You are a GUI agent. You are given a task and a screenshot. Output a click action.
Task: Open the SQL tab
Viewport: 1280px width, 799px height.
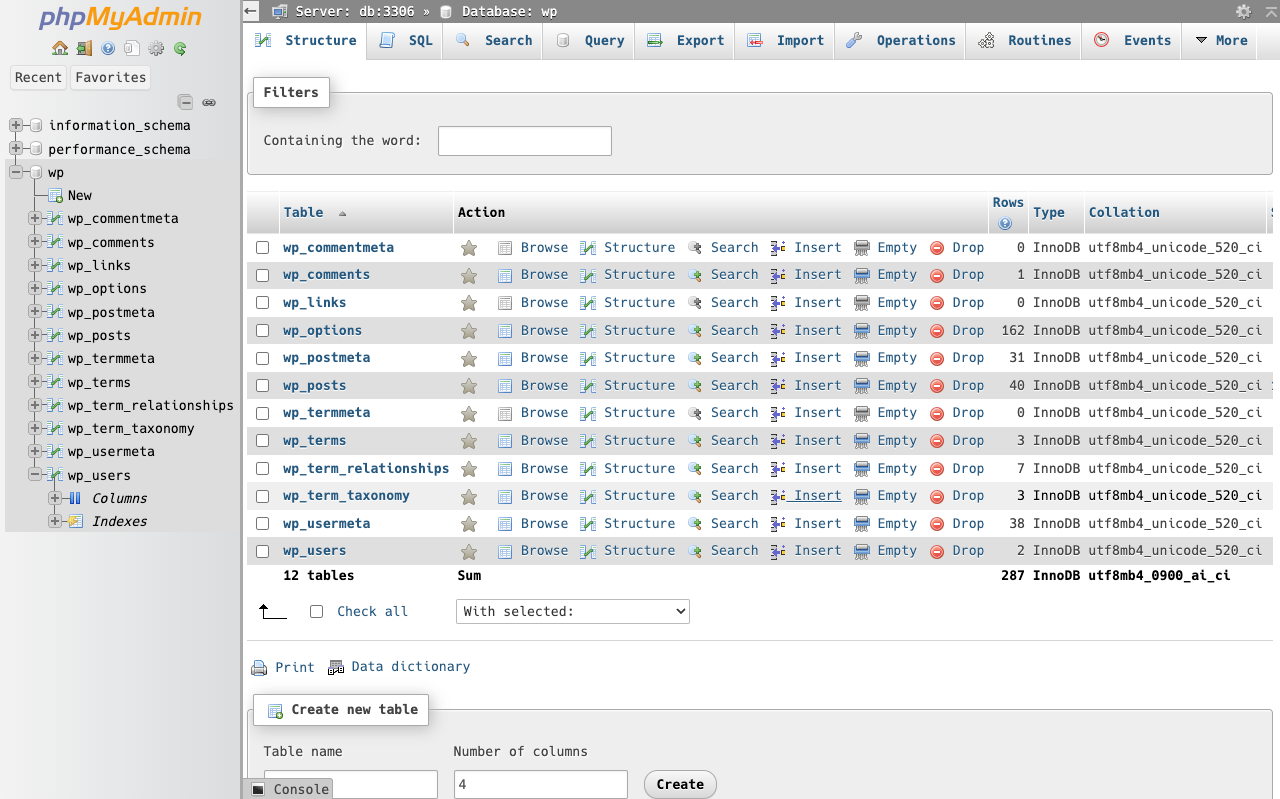tap(406, 41)
